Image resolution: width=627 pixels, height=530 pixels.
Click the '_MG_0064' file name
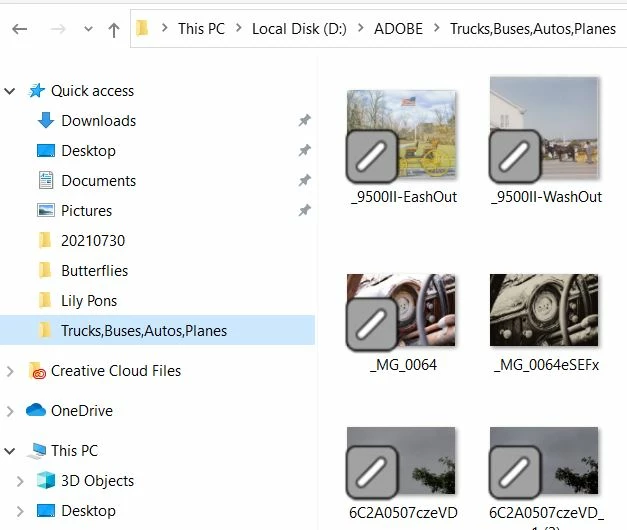403,365
